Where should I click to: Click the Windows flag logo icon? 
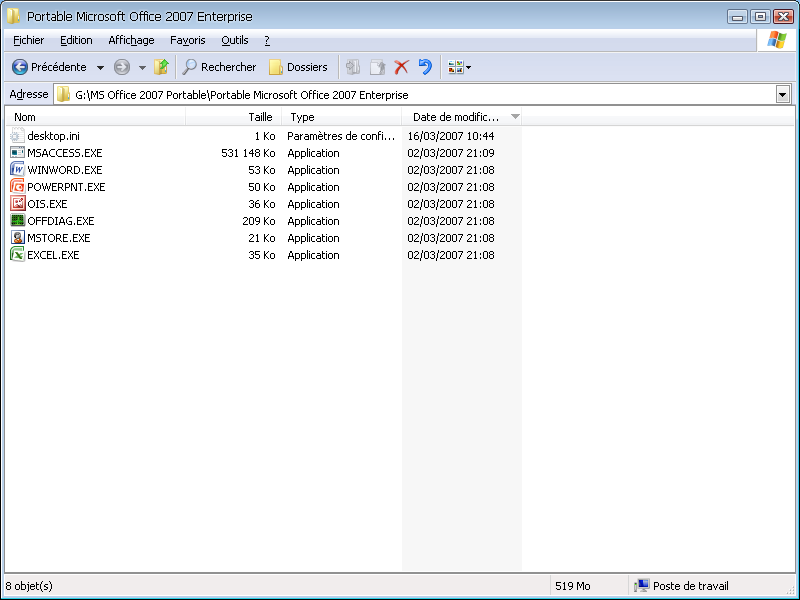coord(777,40)
